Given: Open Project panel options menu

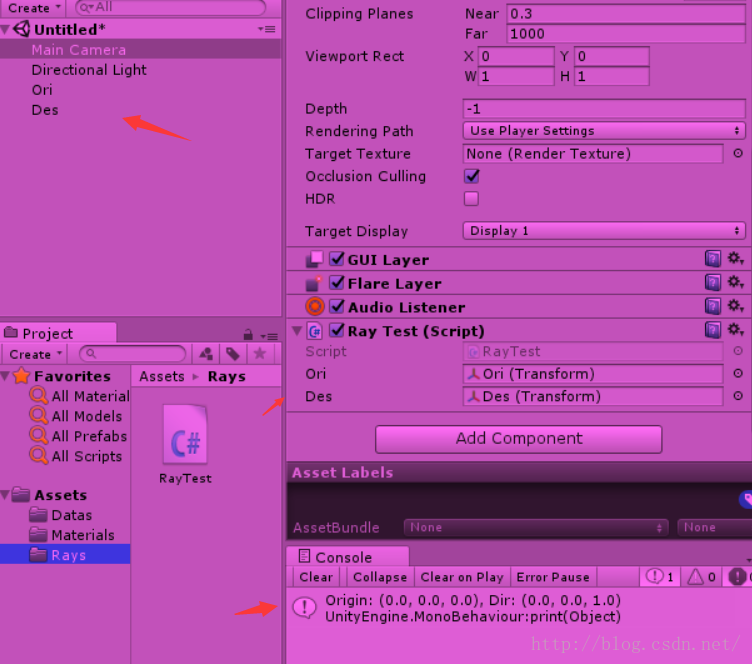Looking at the screenshot, I should (269, 336).
